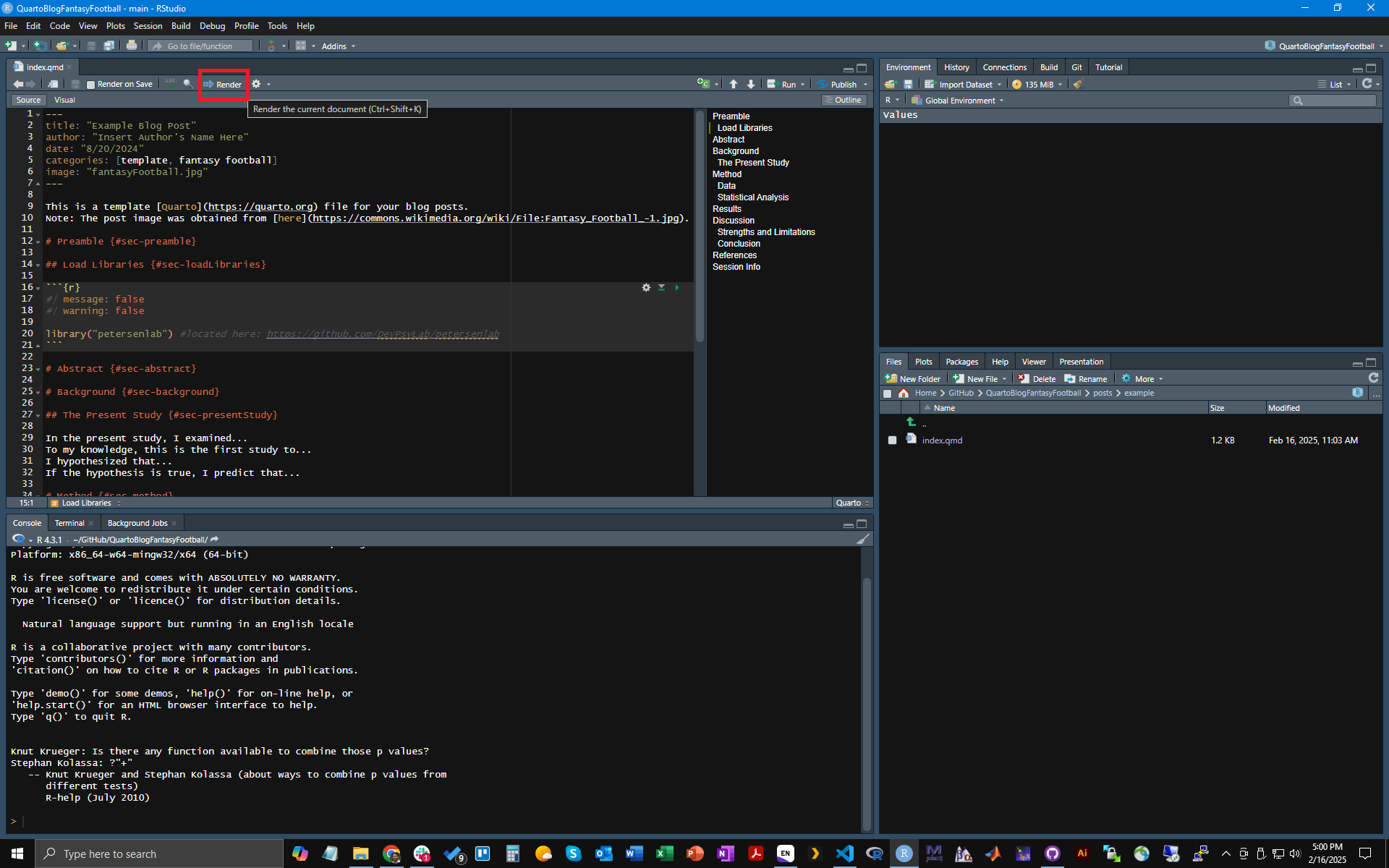The height and width of the screenshot is (868, 1389).
Task: Click the ABC spell check icon
Action: coord(170,82)
